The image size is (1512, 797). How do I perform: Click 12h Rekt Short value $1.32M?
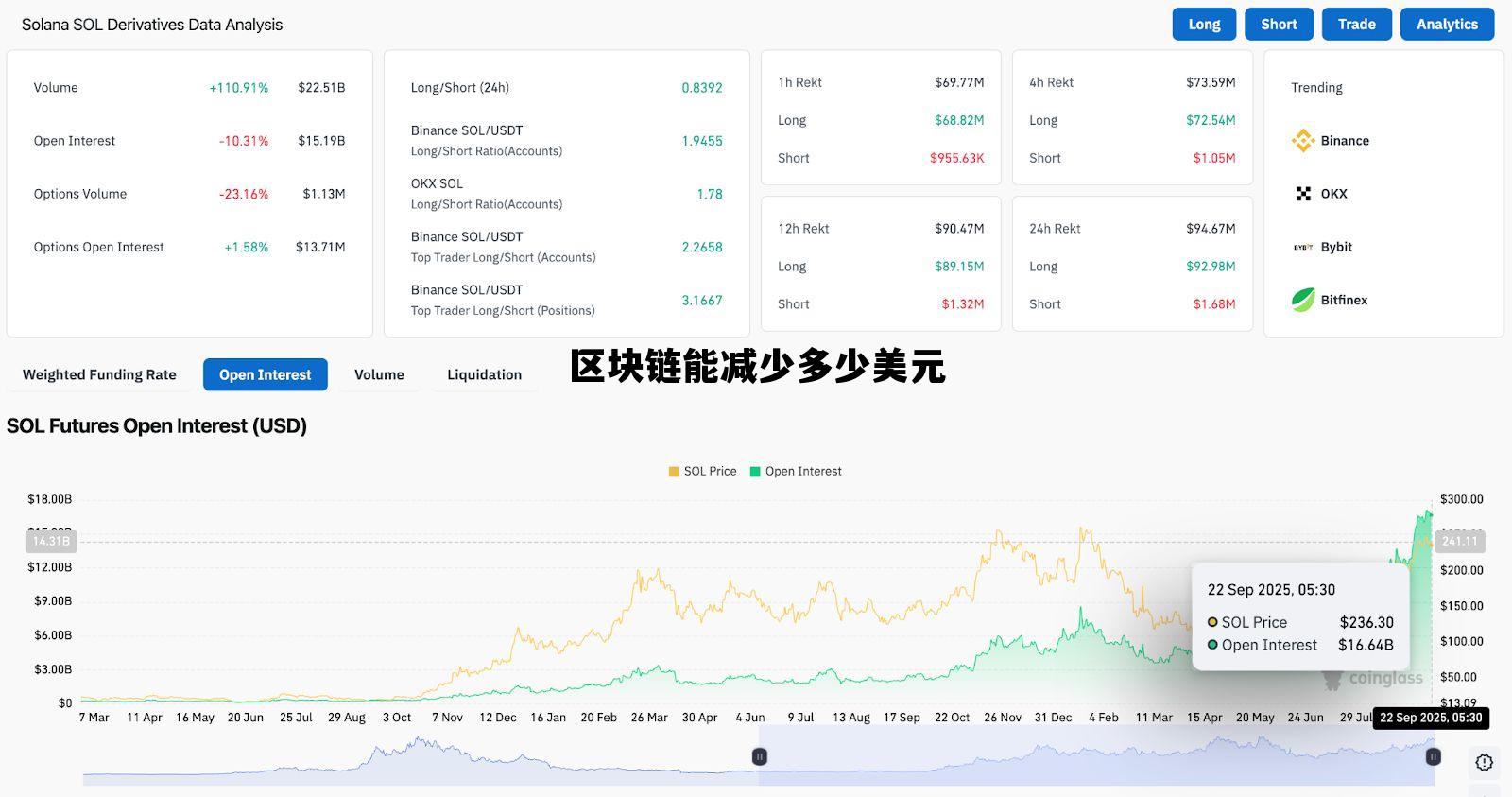tap(963, 304)
